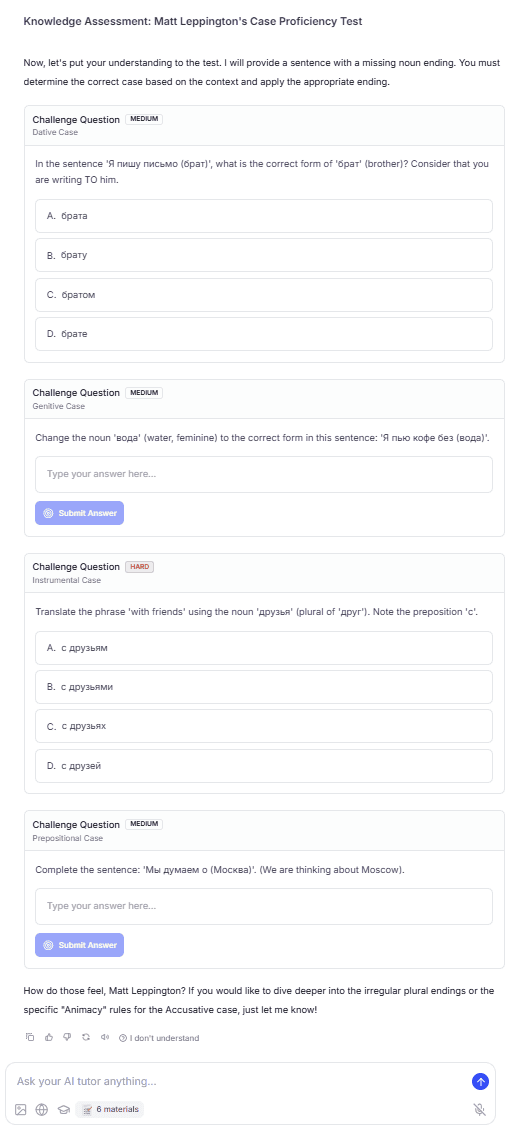The image size is (528, 1132).
Task: Give the response a thumbs down
Action: tap(67, 1037)
